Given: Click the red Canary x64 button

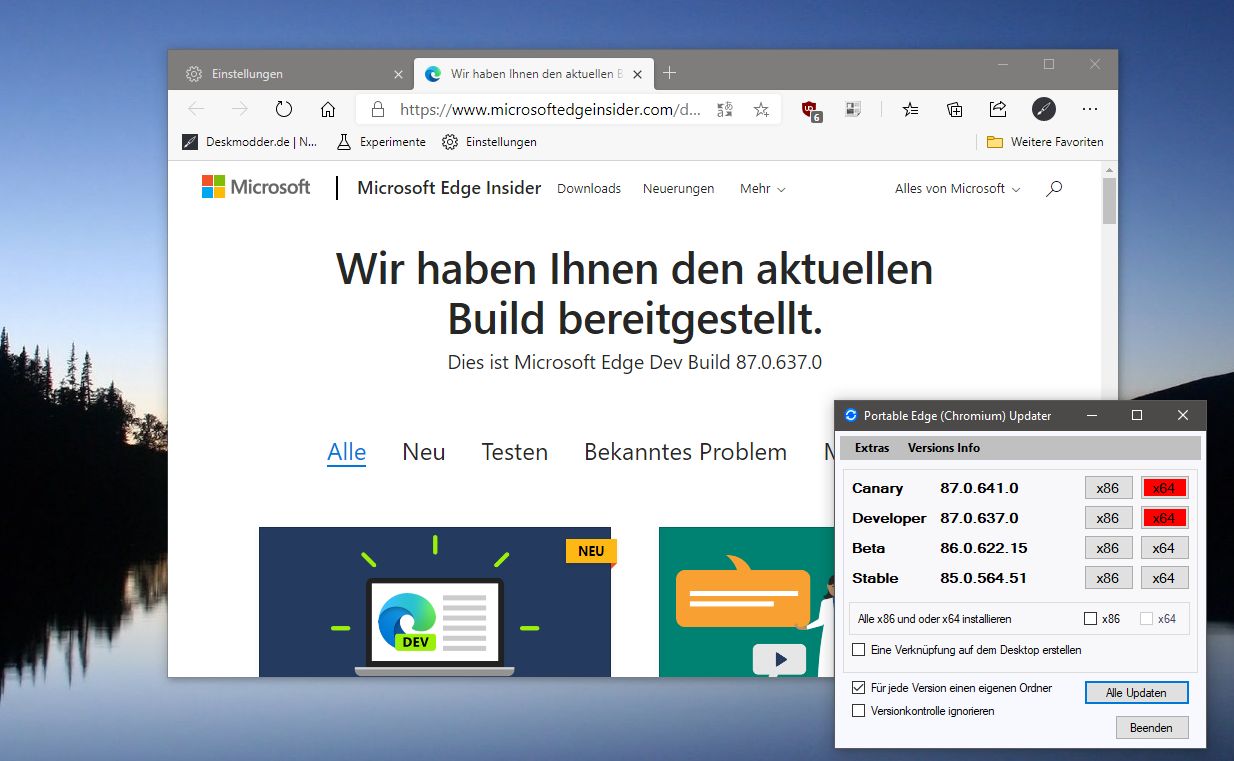Looking at the screenshot, I should 1164,488.
